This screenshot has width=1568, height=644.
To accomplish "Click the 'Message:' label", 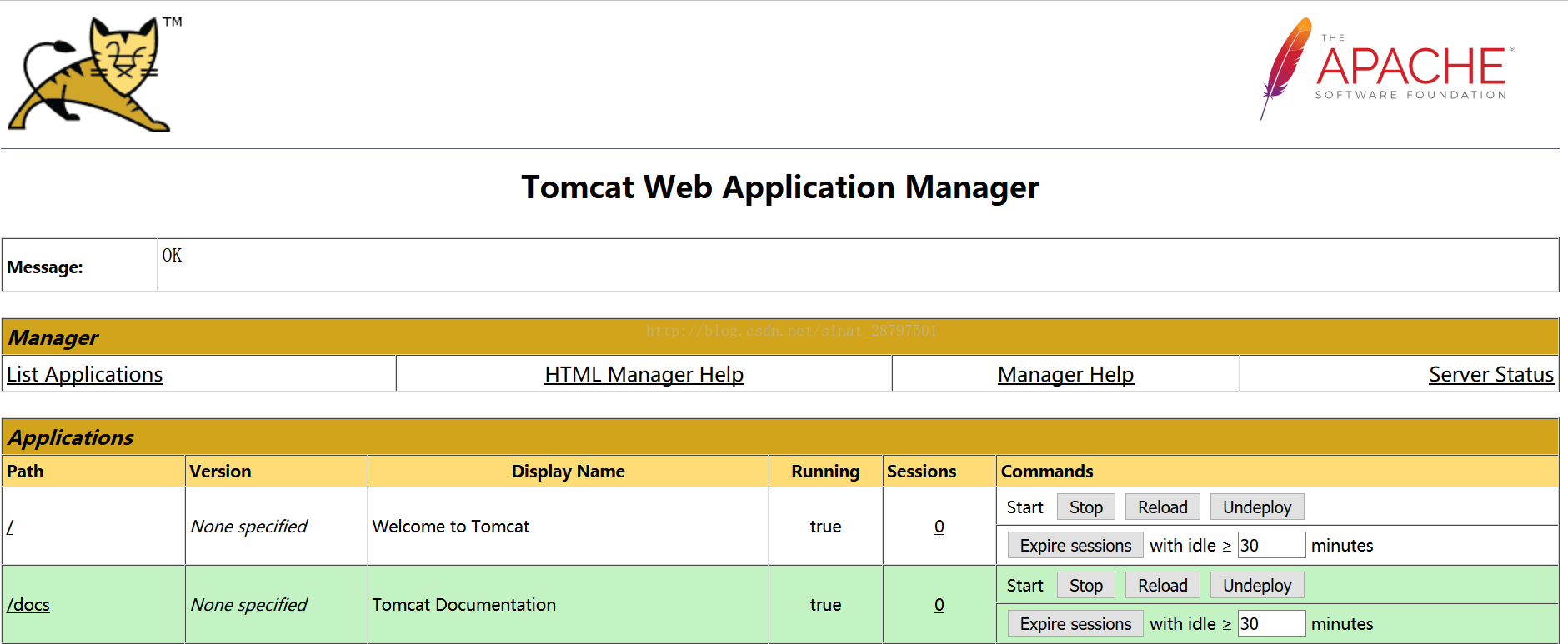I will (45, 267).
